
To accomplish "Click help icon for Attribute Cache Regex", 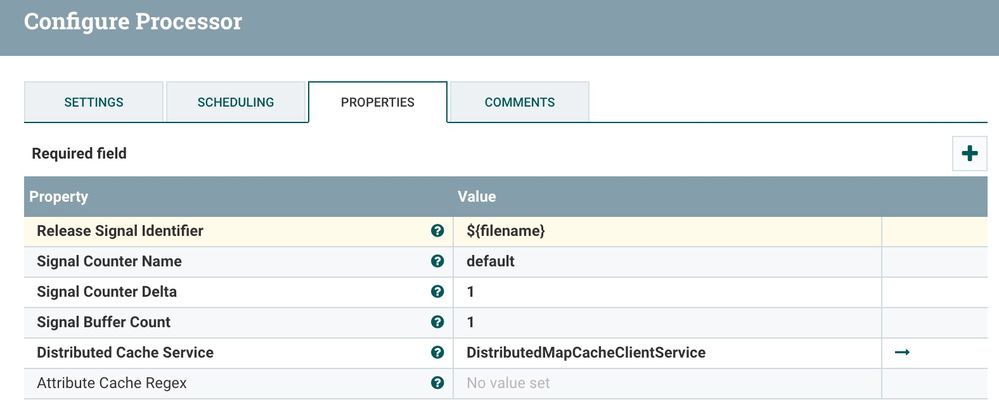I will [437, 383].
